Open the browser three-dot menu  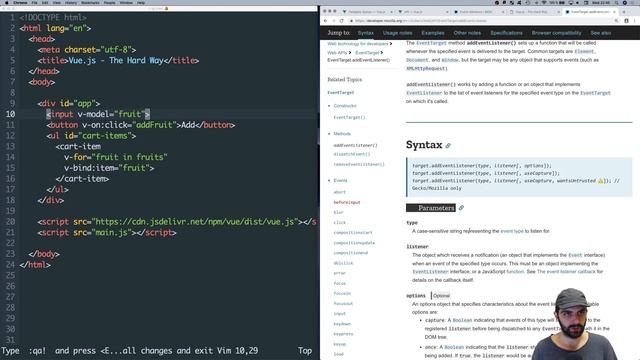pyautogui.click(x=635, y=20)
